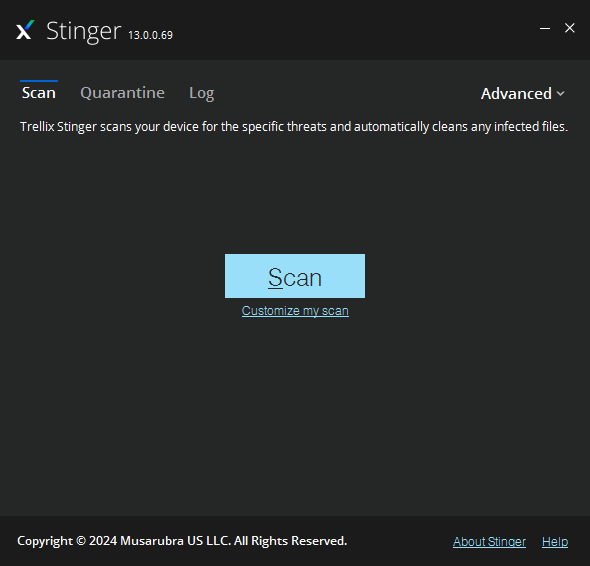Click the version number 13.0.0.69
Screen dimensions: 590x566
coord(151,35)
